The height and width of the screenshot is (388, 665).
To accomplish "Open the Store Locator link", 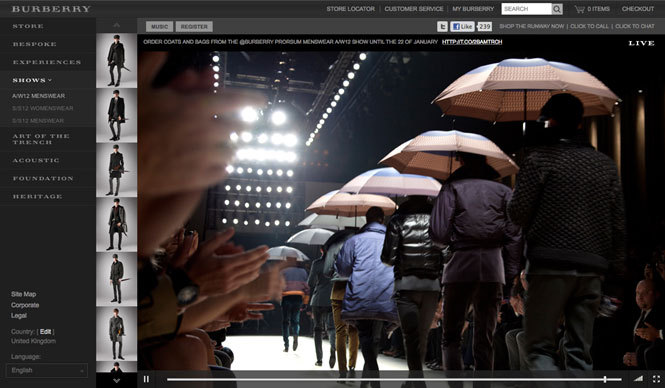I will pos(350,9).
